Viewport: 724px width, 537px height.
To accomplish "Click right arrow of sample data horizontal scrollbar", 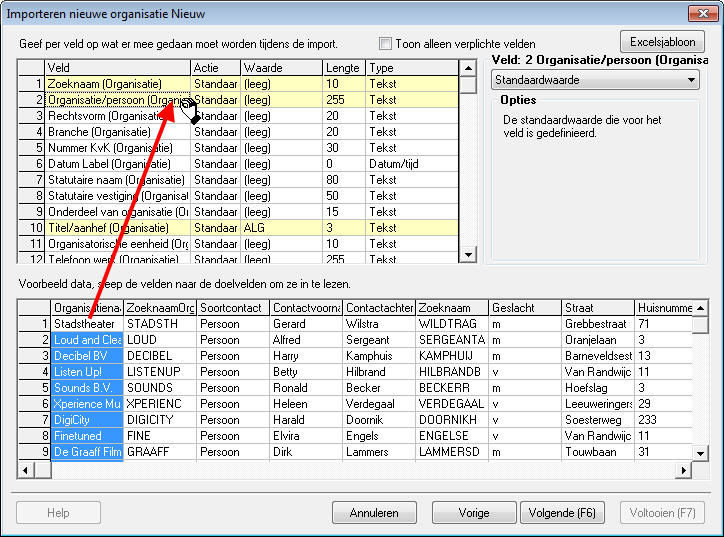I will [x=684, y=471].
